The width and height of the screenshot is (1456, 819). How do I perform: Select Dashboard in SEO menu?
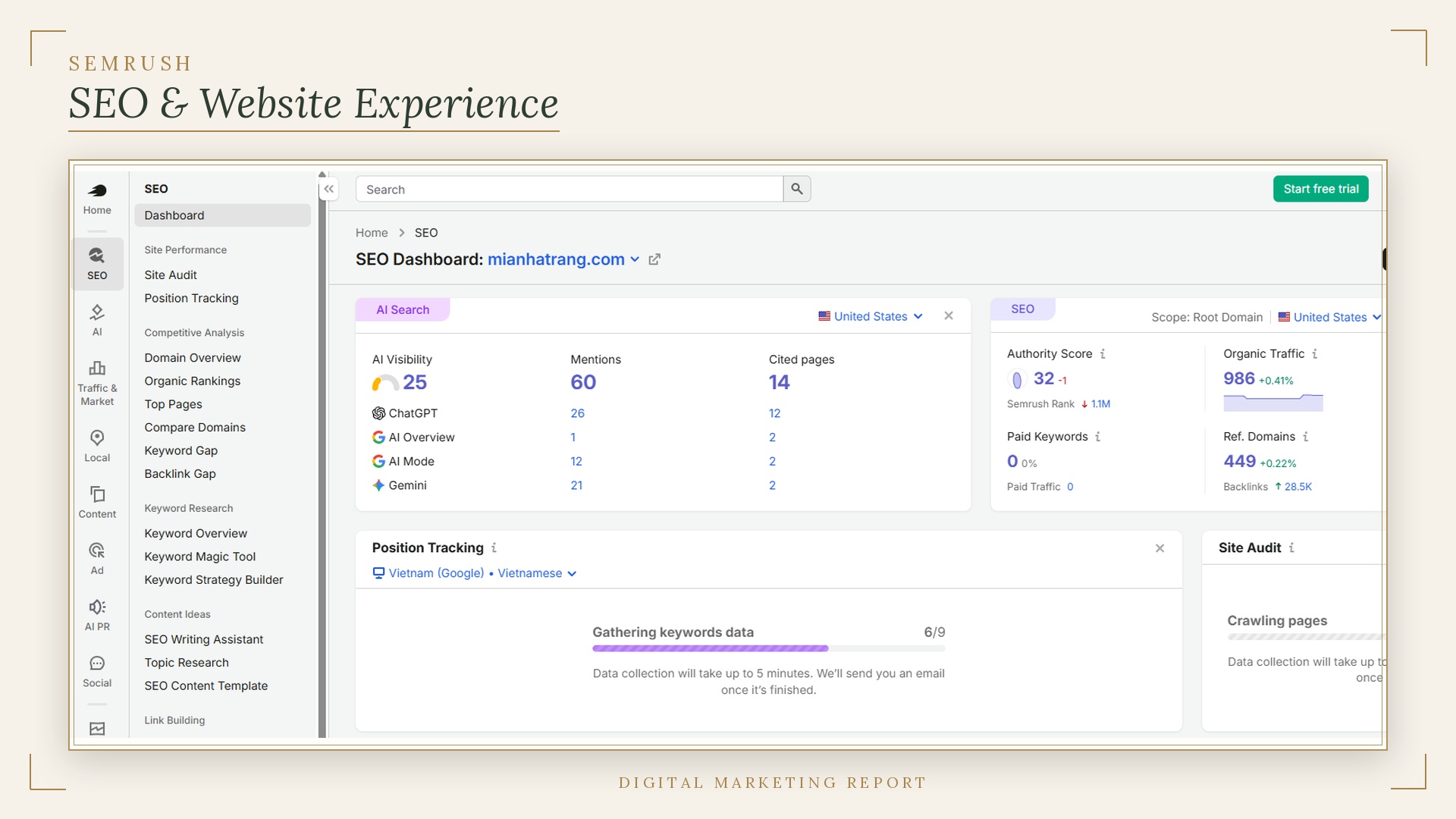pyautogui.click(x=222, y=215)
